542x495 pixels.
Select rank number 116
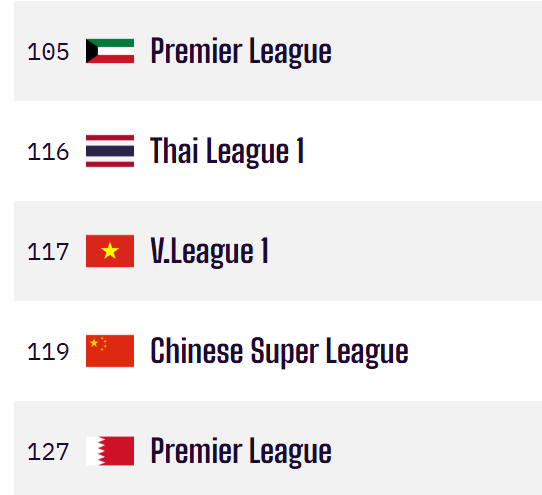pos(48,152)
